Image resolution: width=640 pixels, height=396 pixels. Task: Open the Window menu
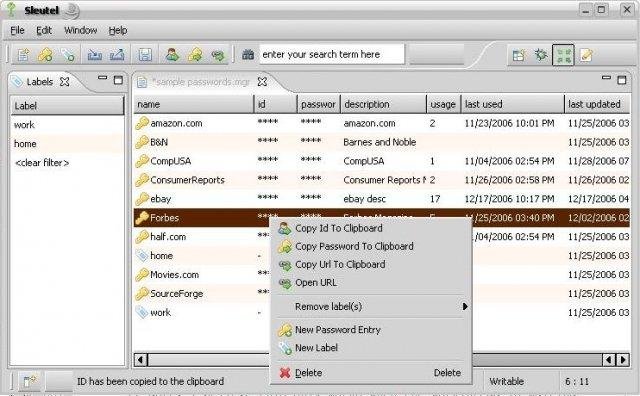click(80, 30)
